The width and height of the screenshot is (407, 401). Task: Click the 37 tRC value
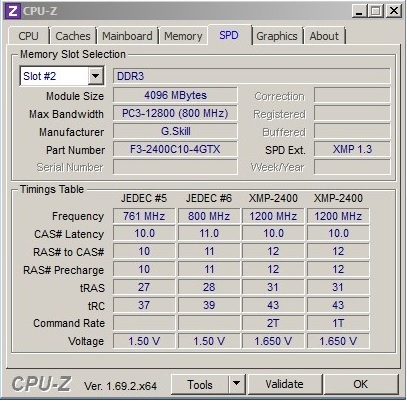point(144,305)
